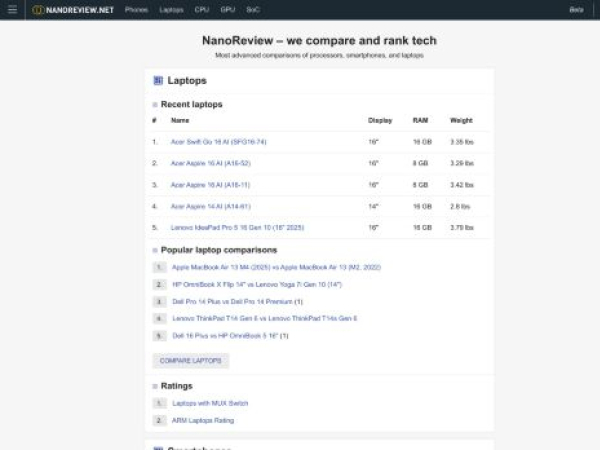Click the Popular laptop comparisons heading

[219, 250]
